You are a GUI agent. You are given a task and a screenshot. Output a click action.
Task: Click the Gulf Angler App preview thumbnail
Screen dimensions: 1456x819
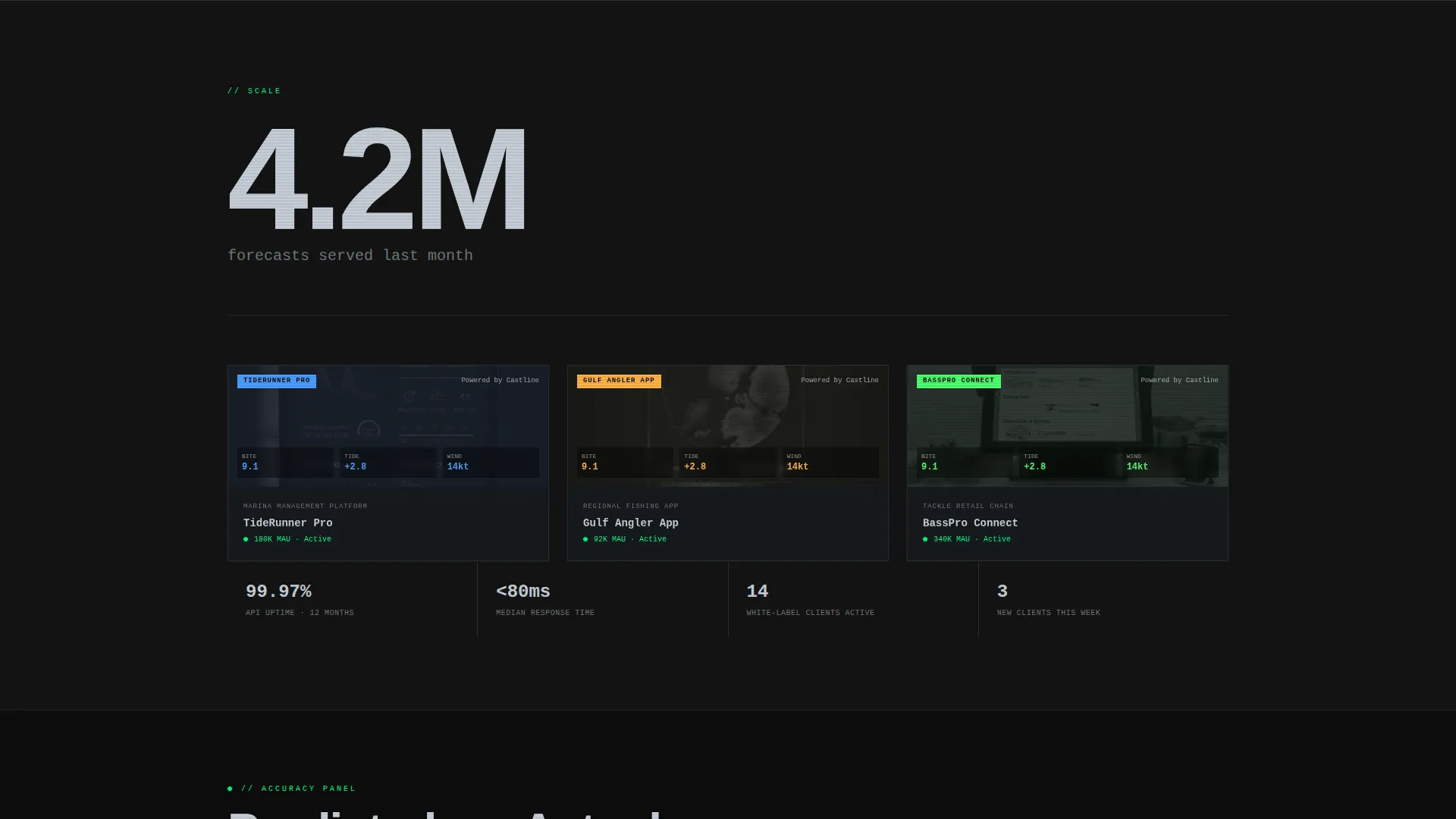point(728,426)
